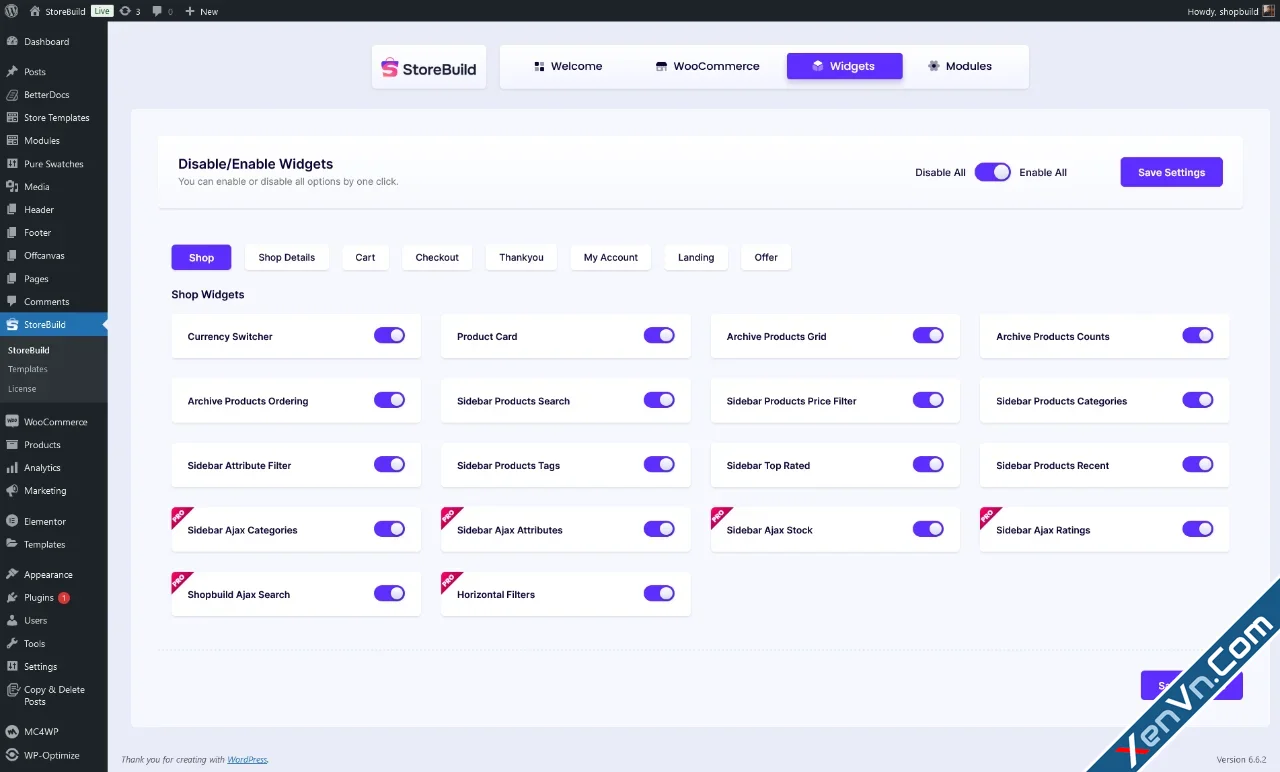Toggle Archive Products Grid switch
Image resolution: width=1280 pixels, height=772 pixels.
pos(928,336)
